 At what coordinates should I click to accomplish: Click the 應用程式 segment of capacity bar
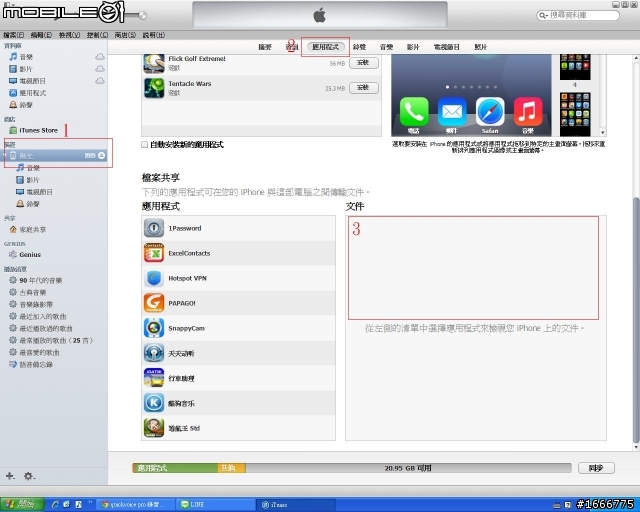[176, 468]
